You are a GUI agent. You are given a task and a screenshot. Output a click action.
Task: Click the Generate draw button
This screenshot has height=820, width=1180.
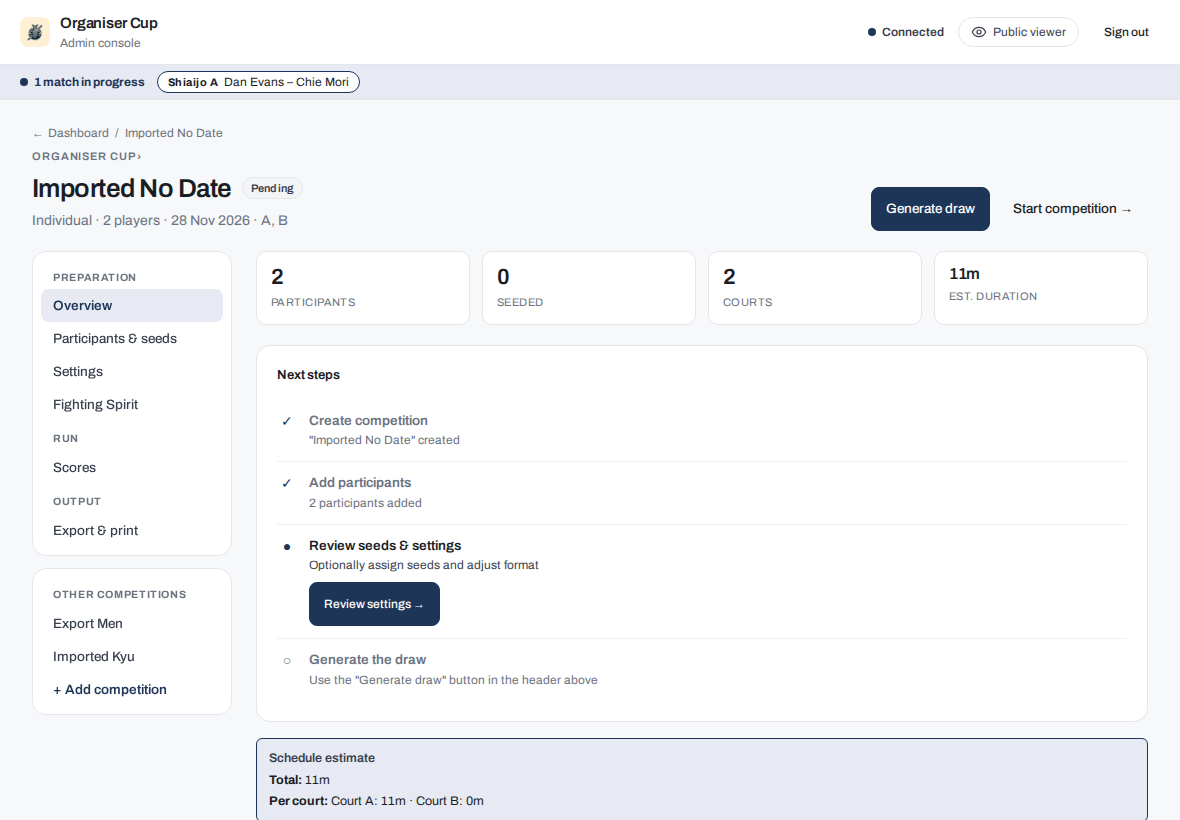(930, 209)
